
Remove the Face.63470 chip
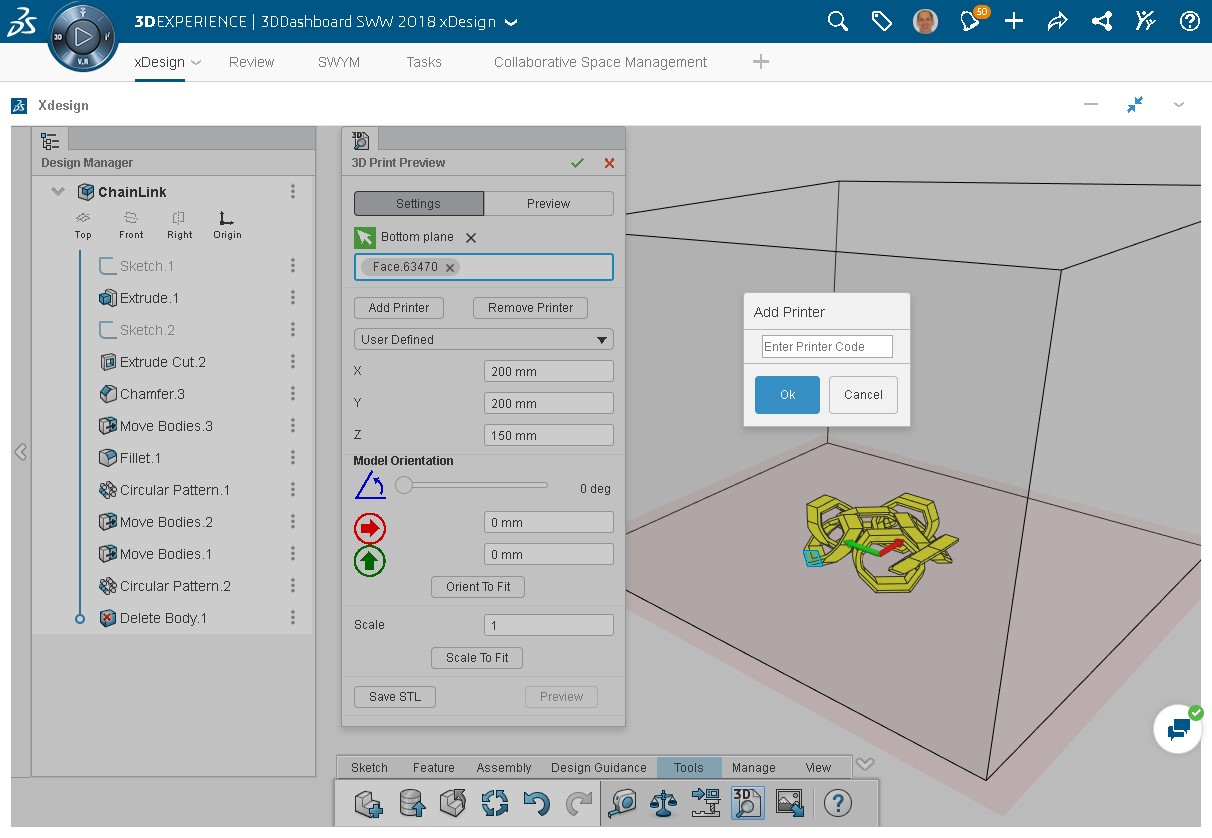click(450, 267)
